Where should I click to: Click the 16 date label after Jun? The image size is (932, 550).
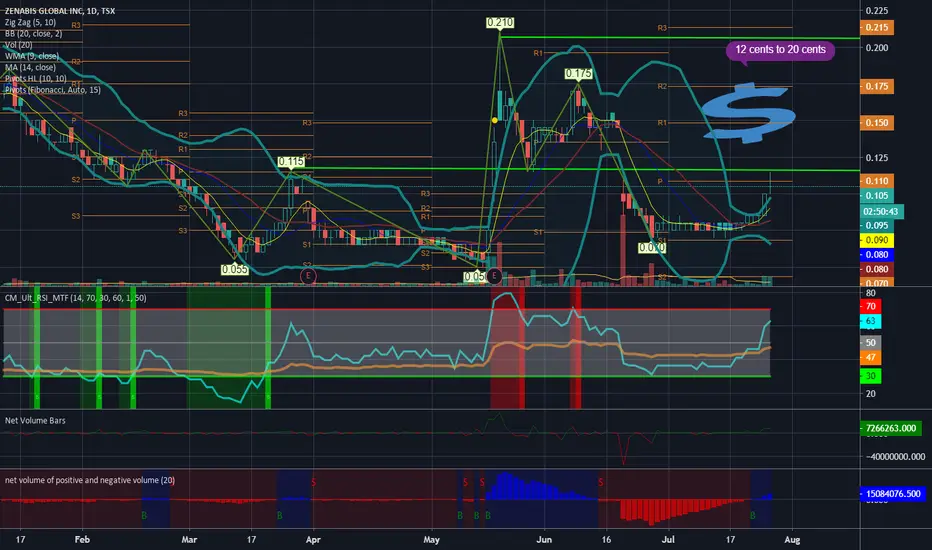[x=606, y=539]
